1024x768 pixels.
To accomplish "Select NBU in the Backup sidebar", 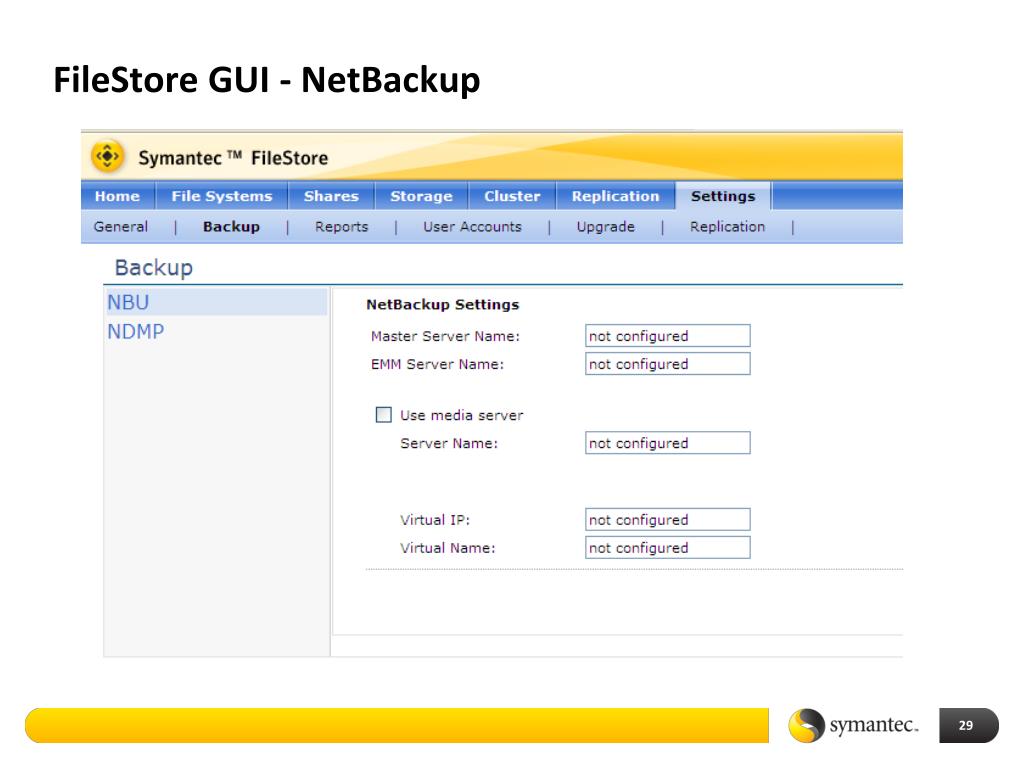I will tap(217, 302).
